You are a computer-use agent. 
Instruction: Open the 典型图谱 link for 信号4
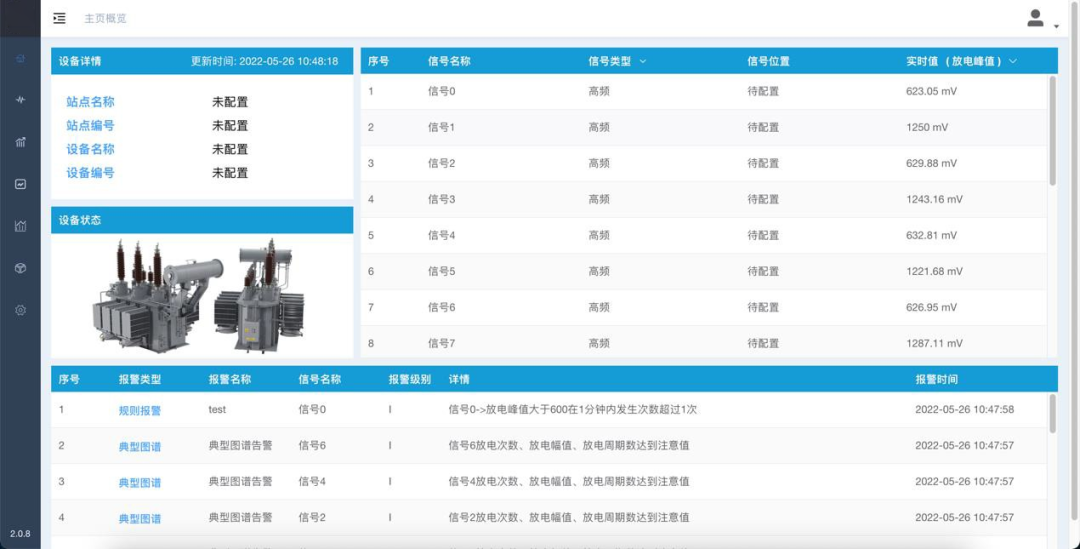click(x=140, y=482)
